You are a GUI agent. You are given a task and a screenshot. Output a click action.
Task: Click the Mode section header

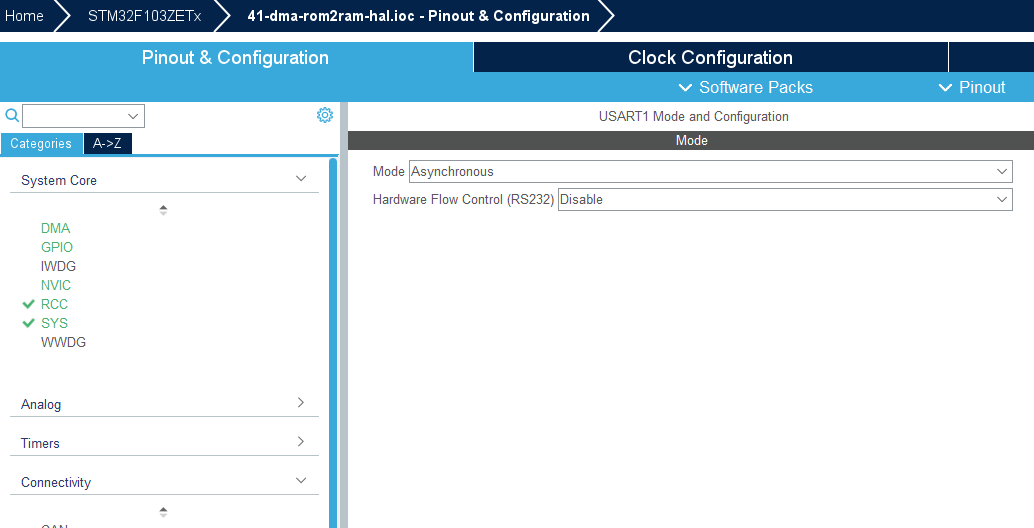[x=691, y=140]
